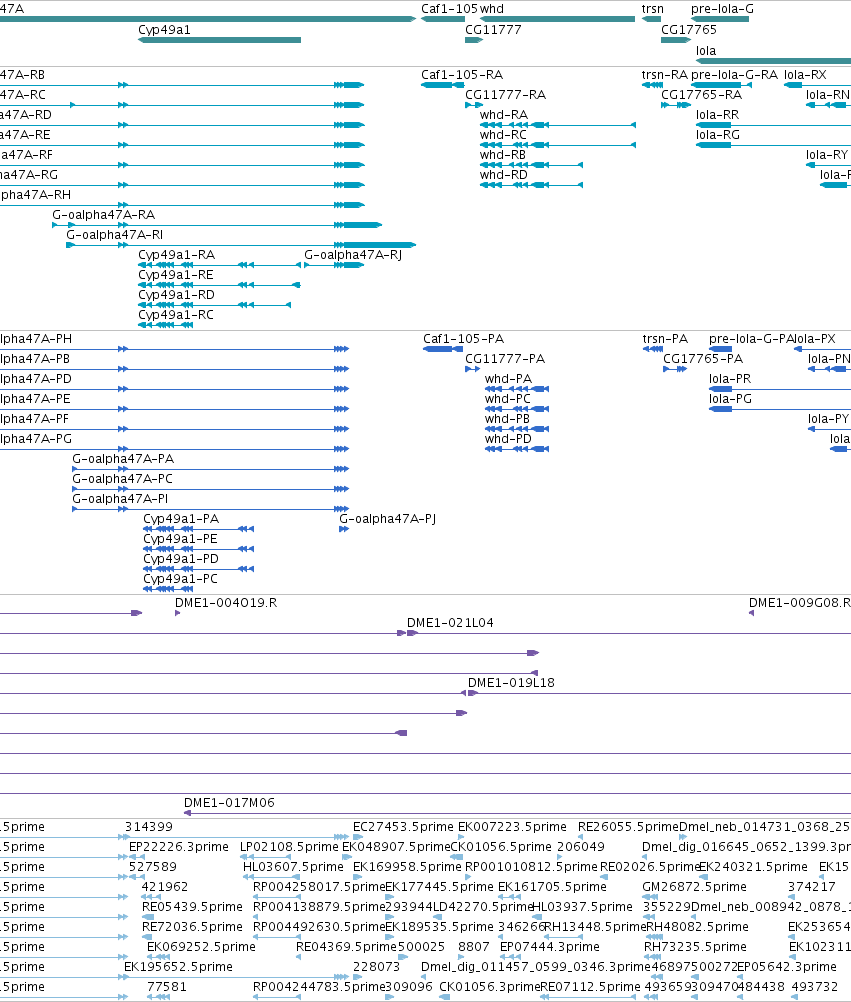Click the Caf1-105-RA transcript label
Screen dimensions: 851x1002
462,75
